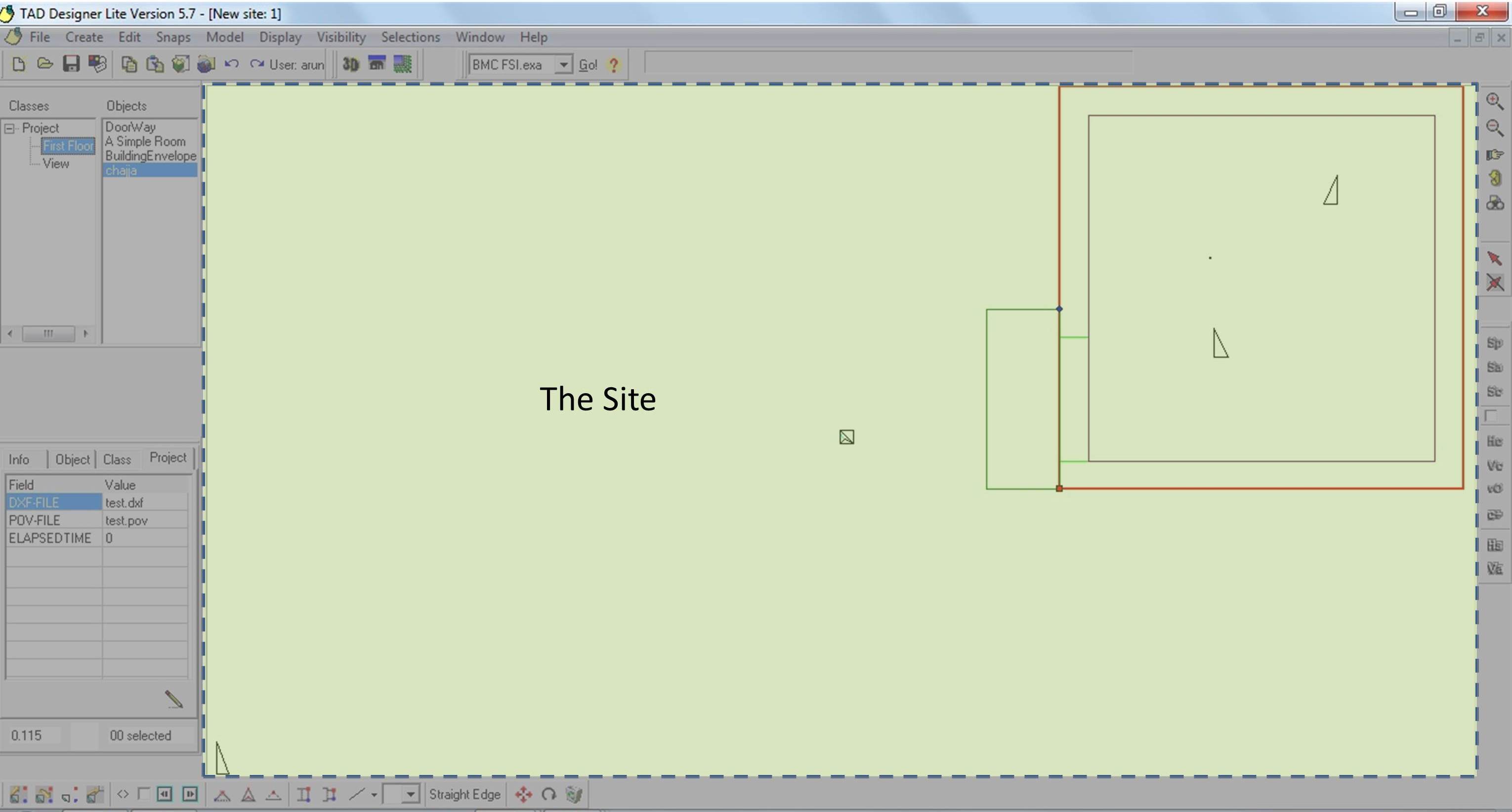1512x812 pixels.
Task: Select A Simple Room in Objects list
Action: (x=145, y=141)
